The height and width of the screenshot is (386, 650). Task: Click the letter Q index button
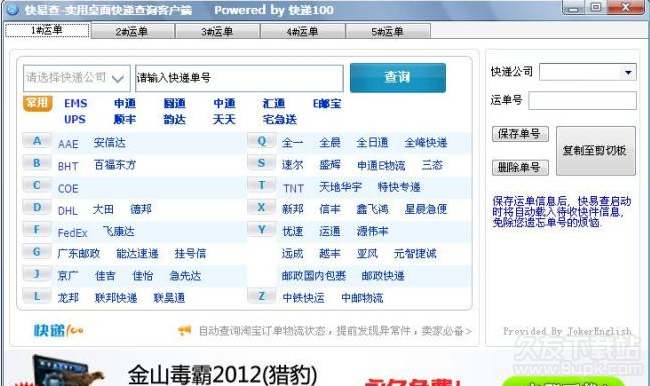262,141
